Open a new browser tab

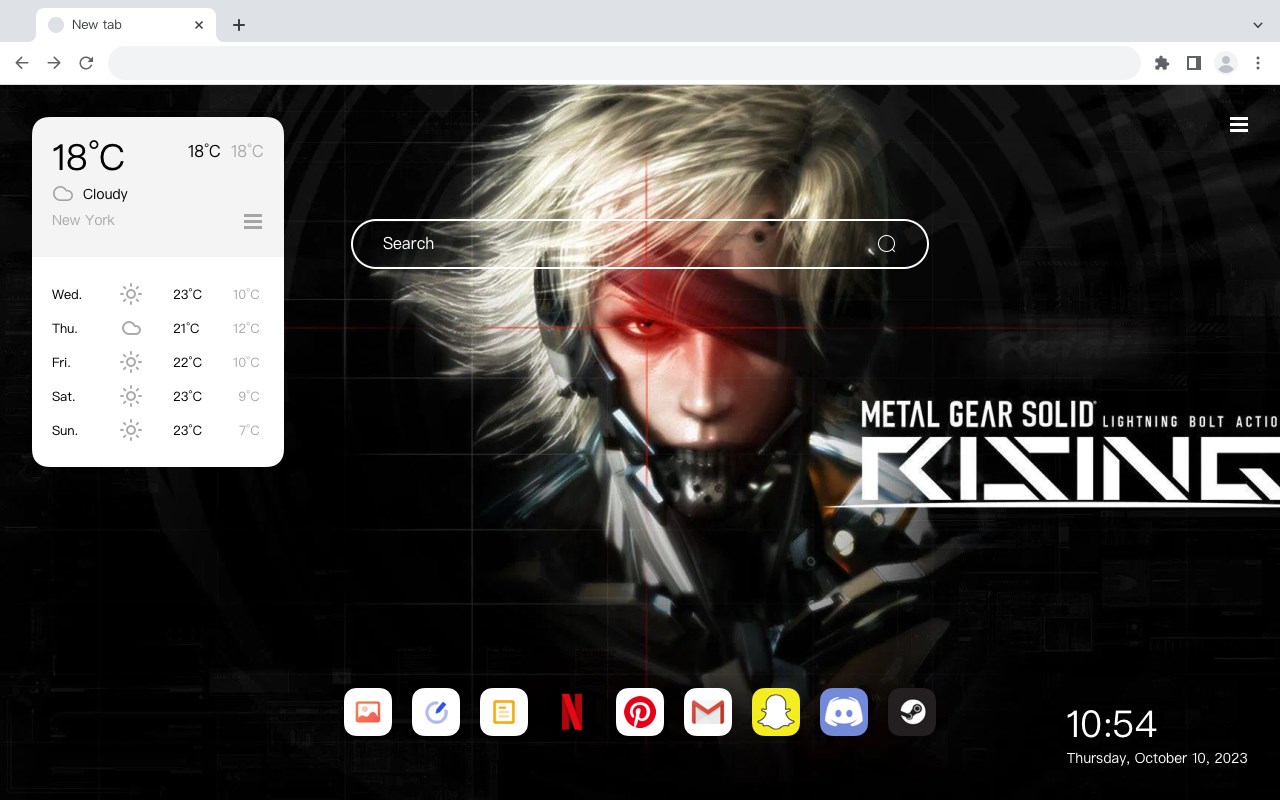[239, 25]
